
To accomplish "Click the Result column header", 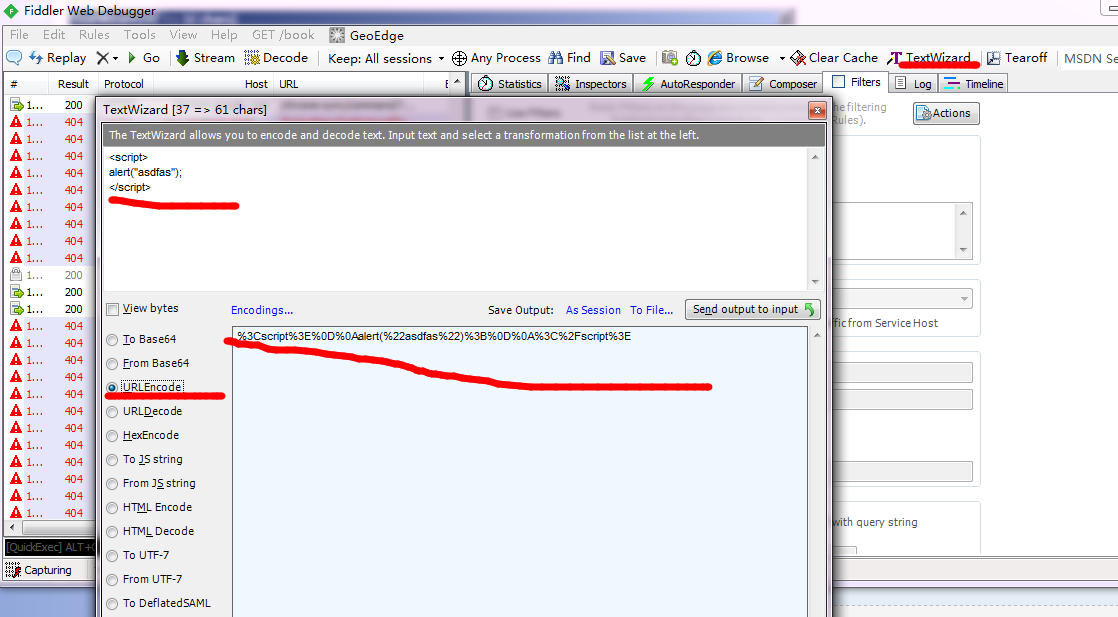I will [x=73, y=84].
